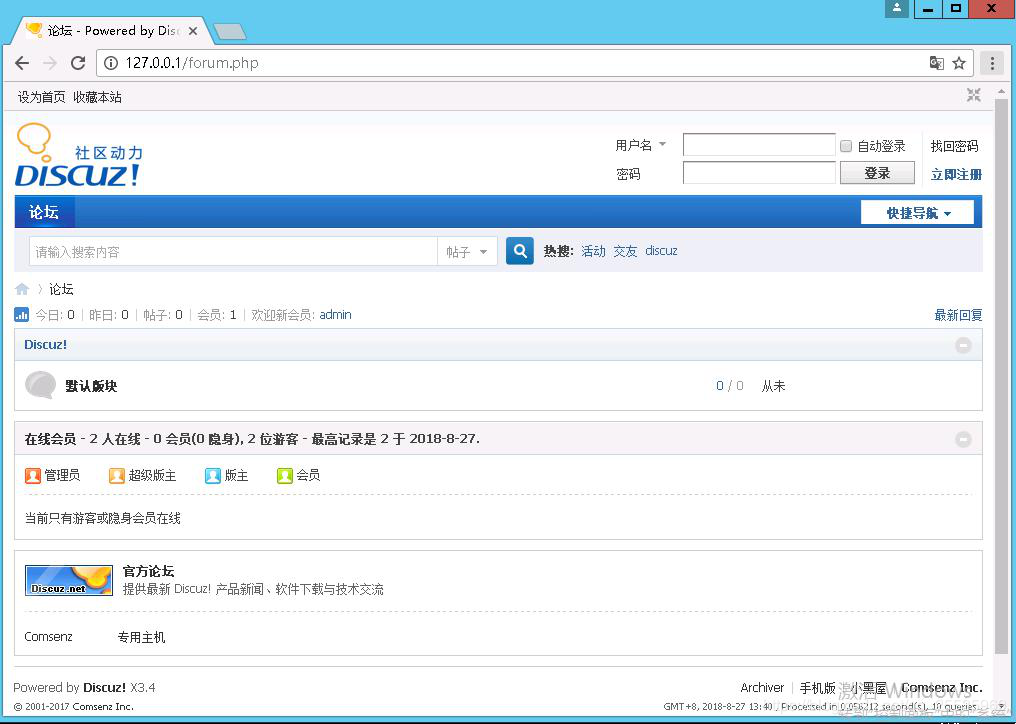Select the red 管理员 group icon
The height and width of the screenshot is (724, 1016).
31,475
